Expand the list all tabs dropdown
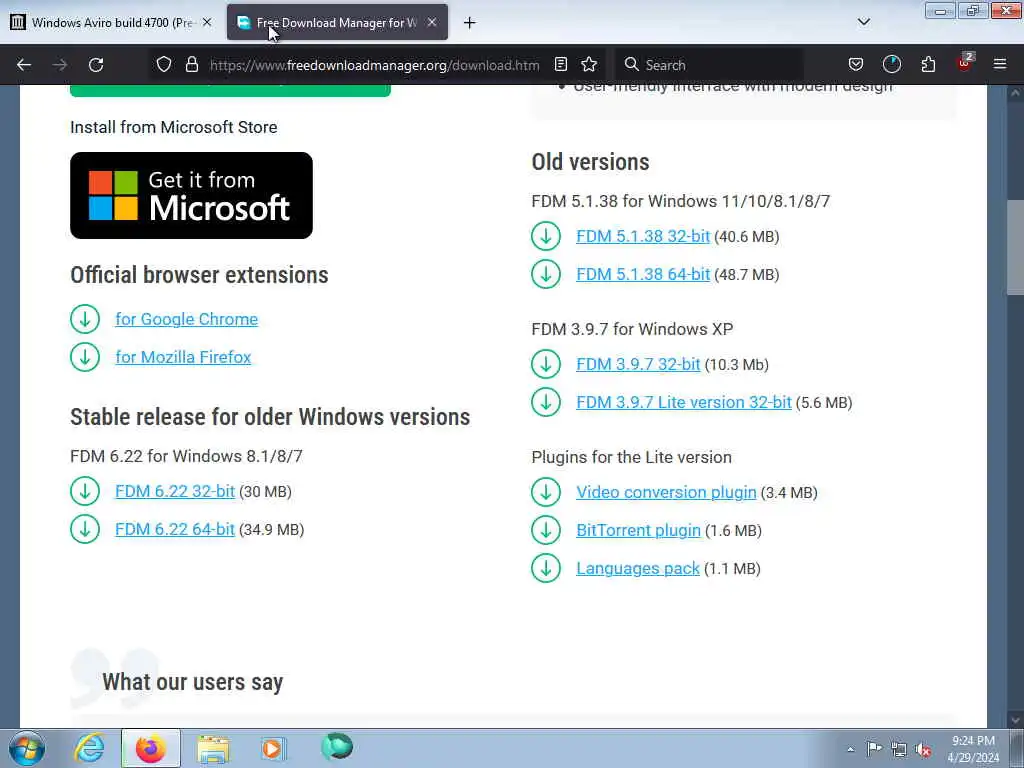Screen dimensions: 1024x768 click(863, 22)
